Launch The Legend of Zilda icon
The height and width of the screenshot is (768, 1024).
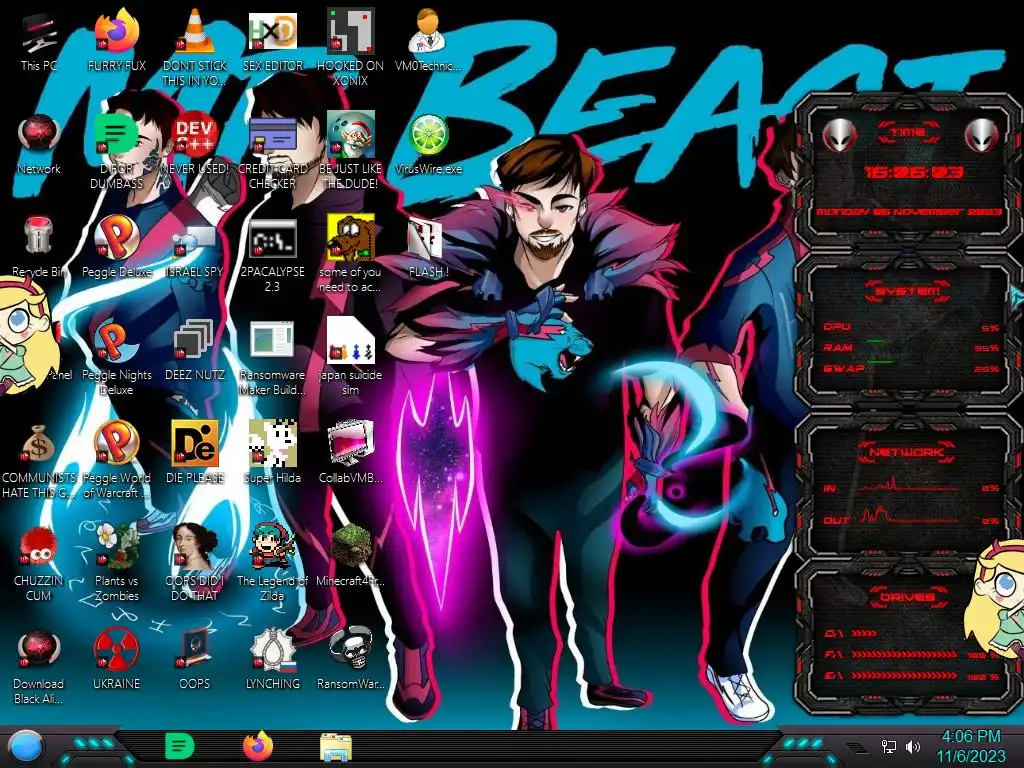pyautogui.click(x=273, y=563)
